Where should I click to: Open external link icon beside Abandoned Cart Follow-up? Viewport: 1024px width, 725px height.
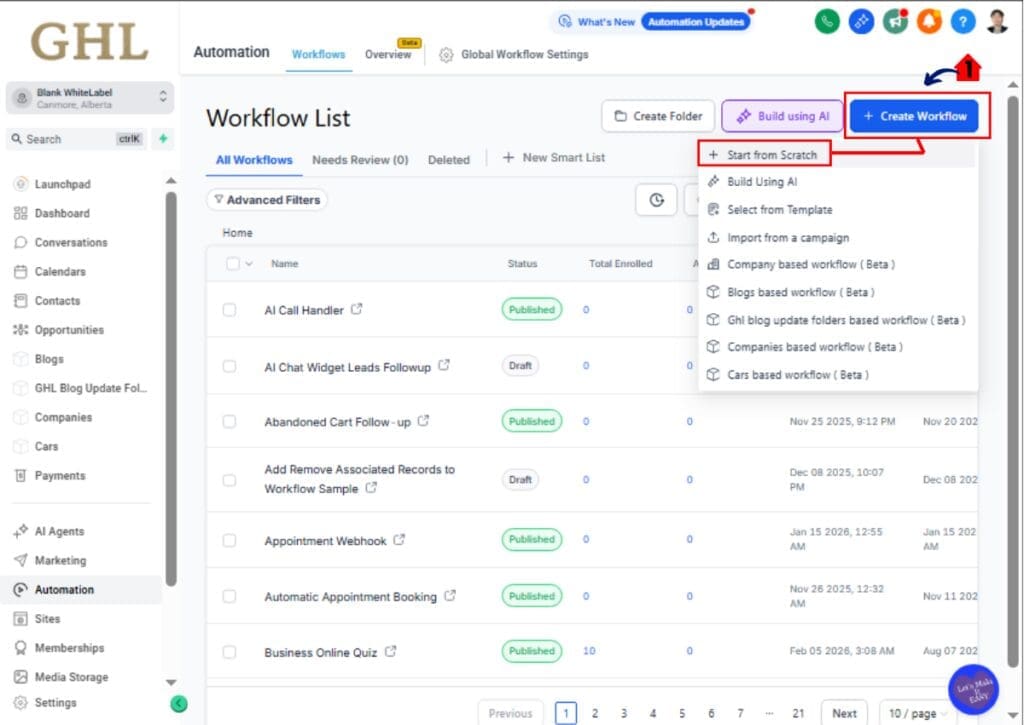tap(423, 421)
